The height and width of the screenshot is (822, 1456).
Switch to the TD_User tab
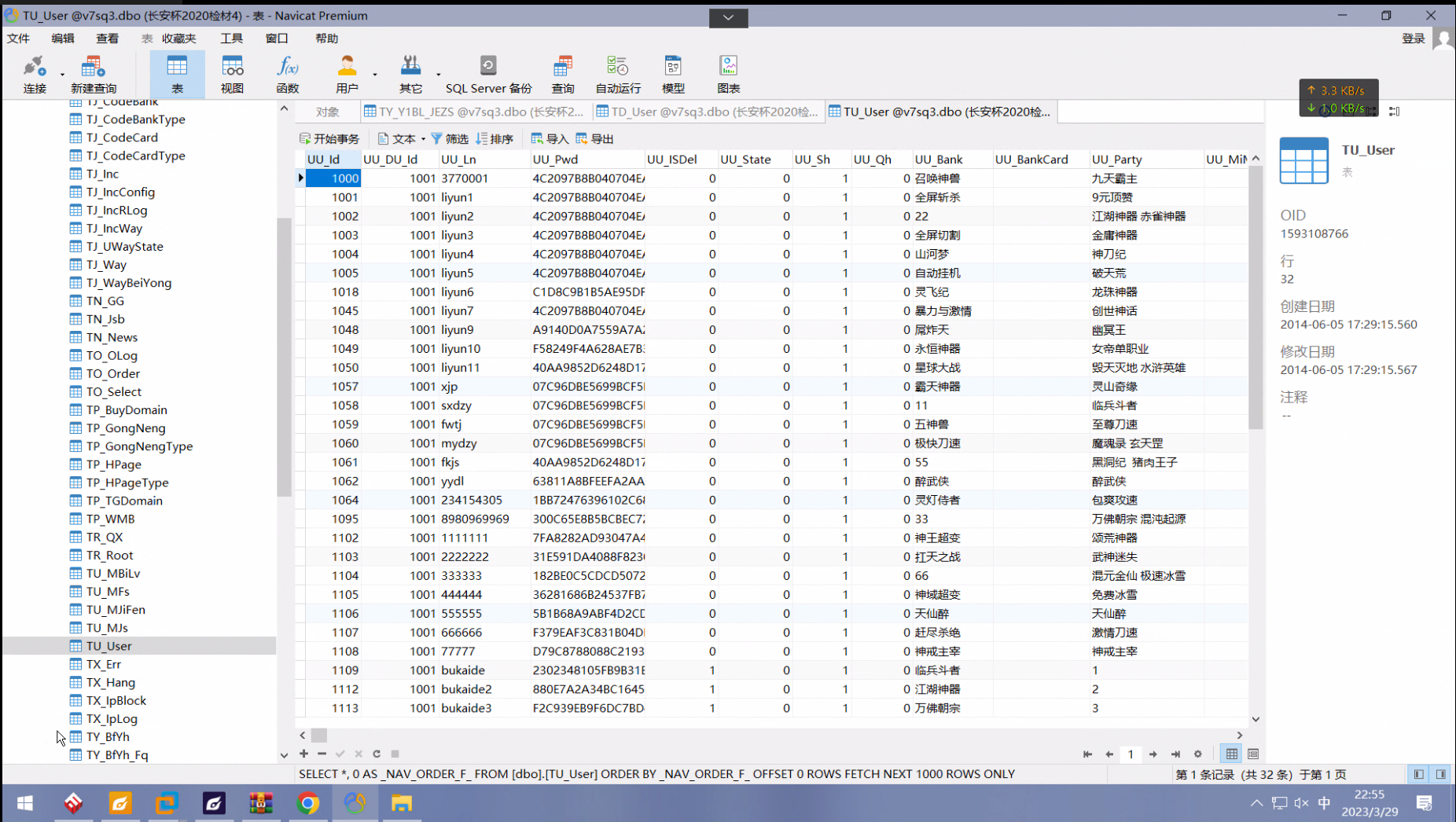(707, 112)
